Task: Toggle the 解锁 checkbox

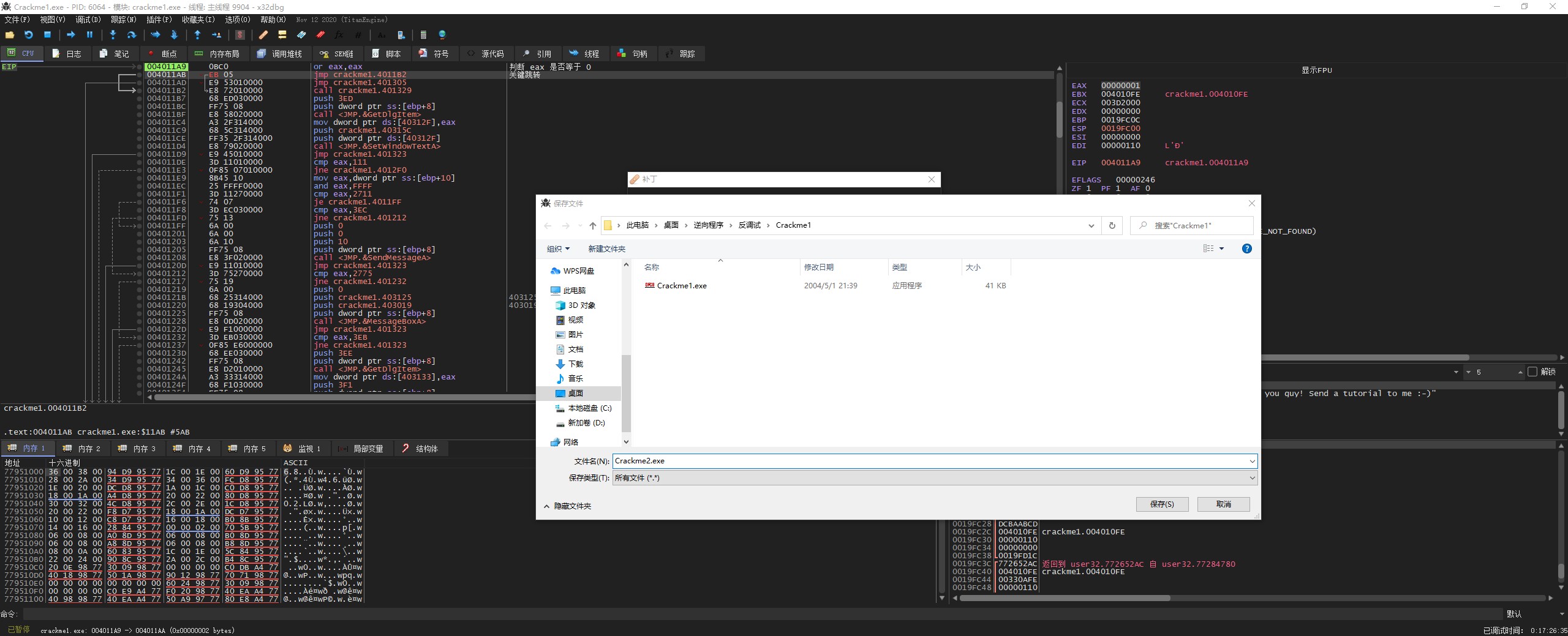Action: click(1532, 372)
